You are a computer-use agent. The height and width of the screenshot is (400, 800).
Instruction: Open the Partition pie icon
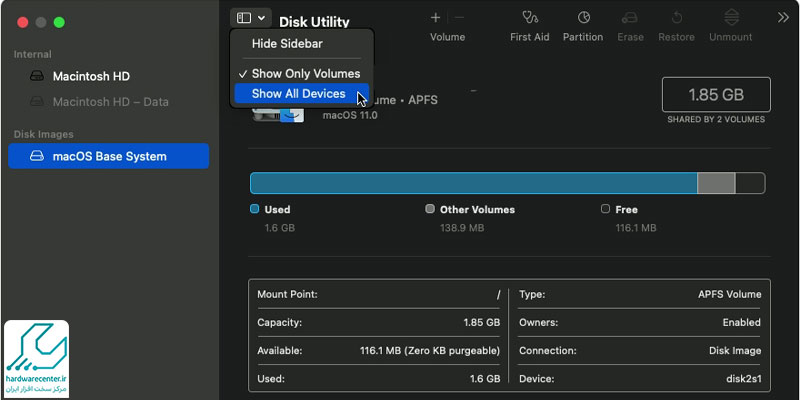[x=583, y=18]
